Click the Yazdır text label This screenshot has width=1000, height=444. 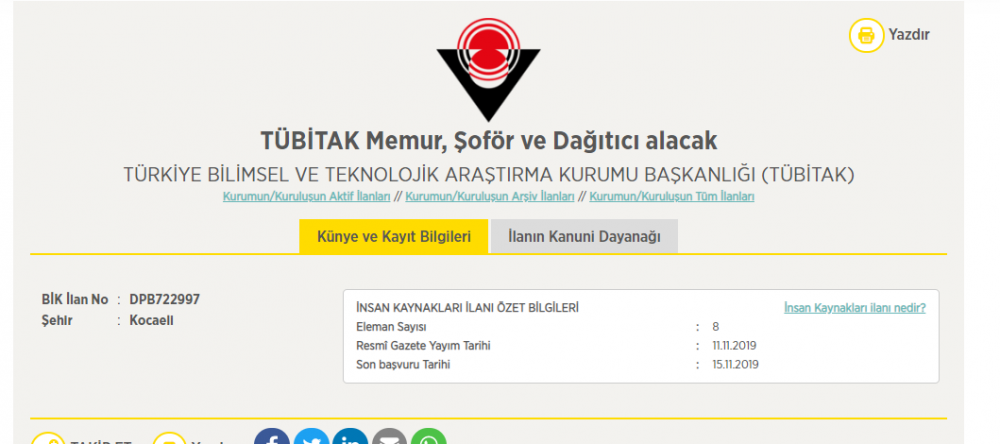909,34
